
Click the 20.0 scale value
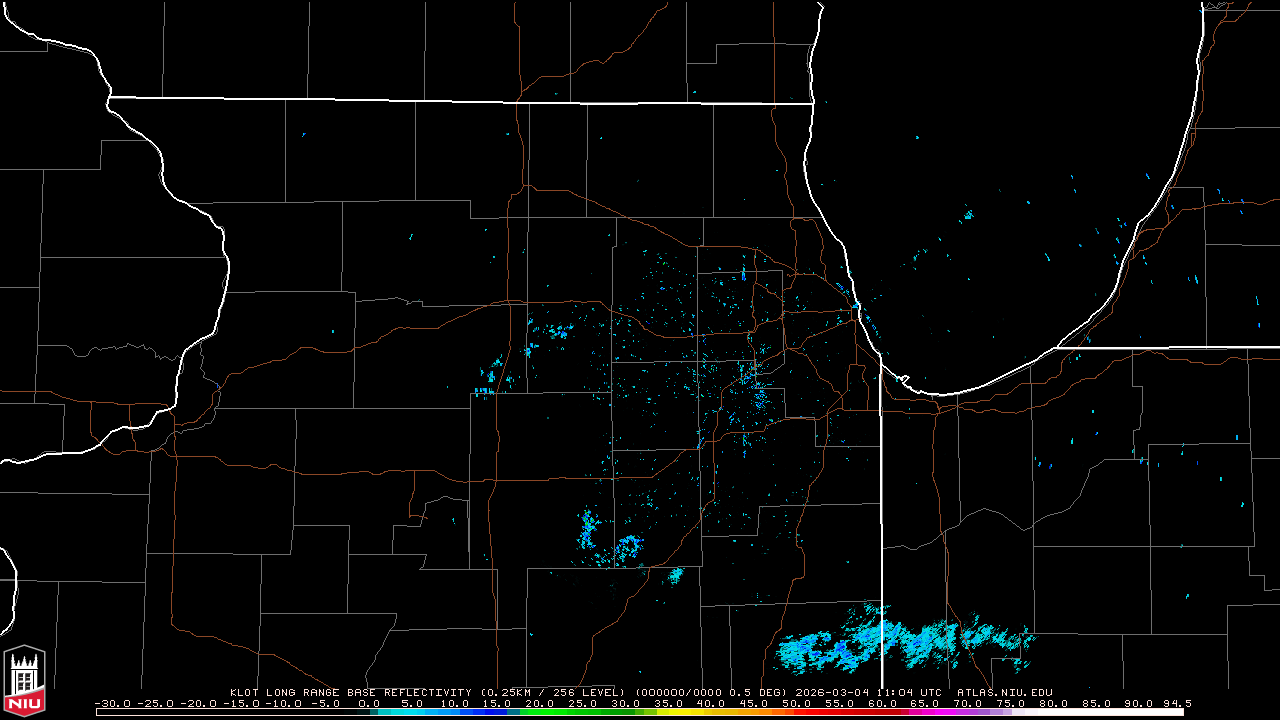(x=540, y=703)
